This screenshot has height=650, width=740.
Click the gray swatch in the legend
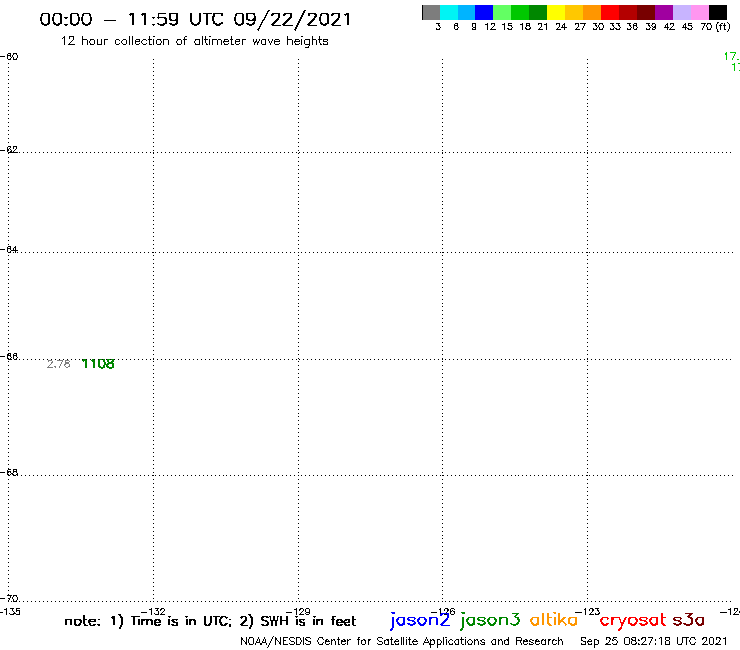431,12
